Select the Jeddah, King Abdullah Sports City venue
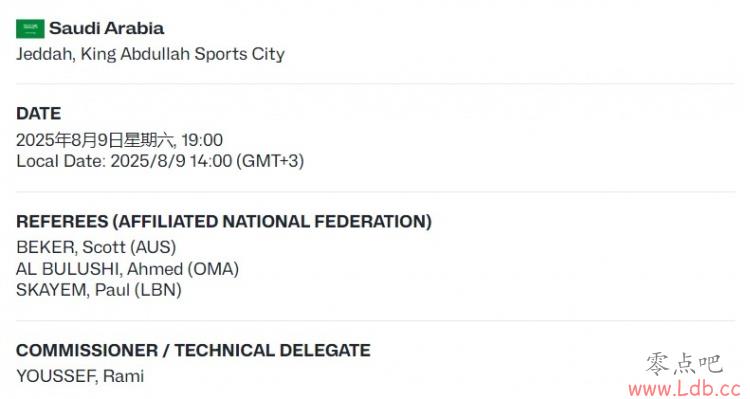Viewport: 750px width, 399px height. (x=150, y=54)
